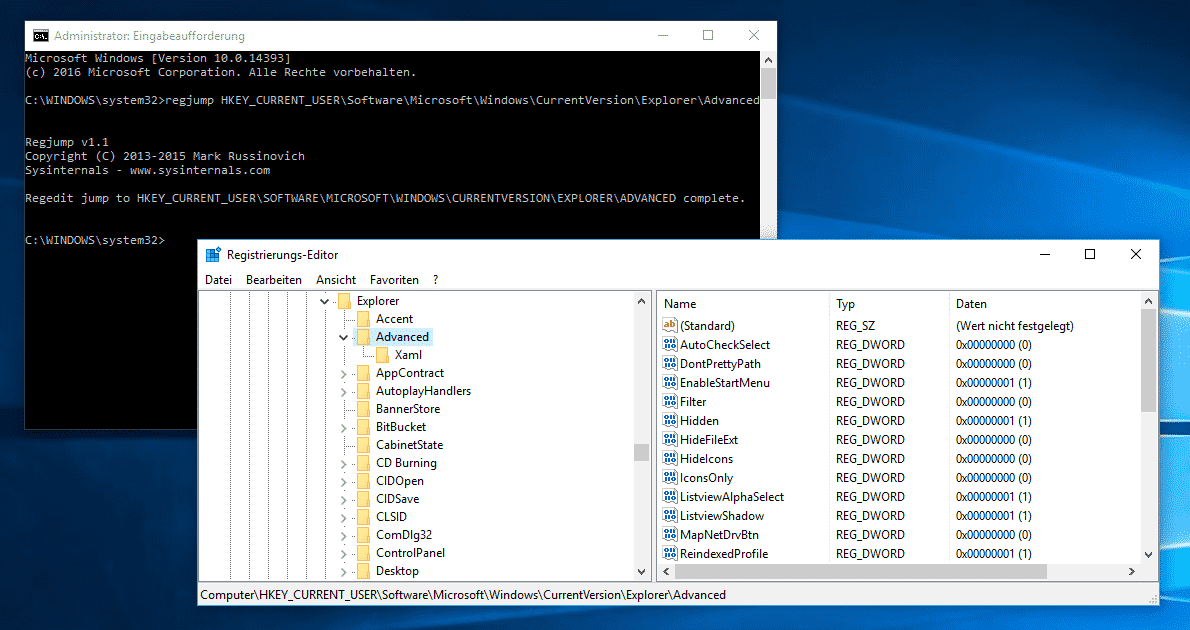Viewport: 1190px width, 630px height.
Task: Select the HideIcons DWORD icon
Action: [x=669, y=458]
